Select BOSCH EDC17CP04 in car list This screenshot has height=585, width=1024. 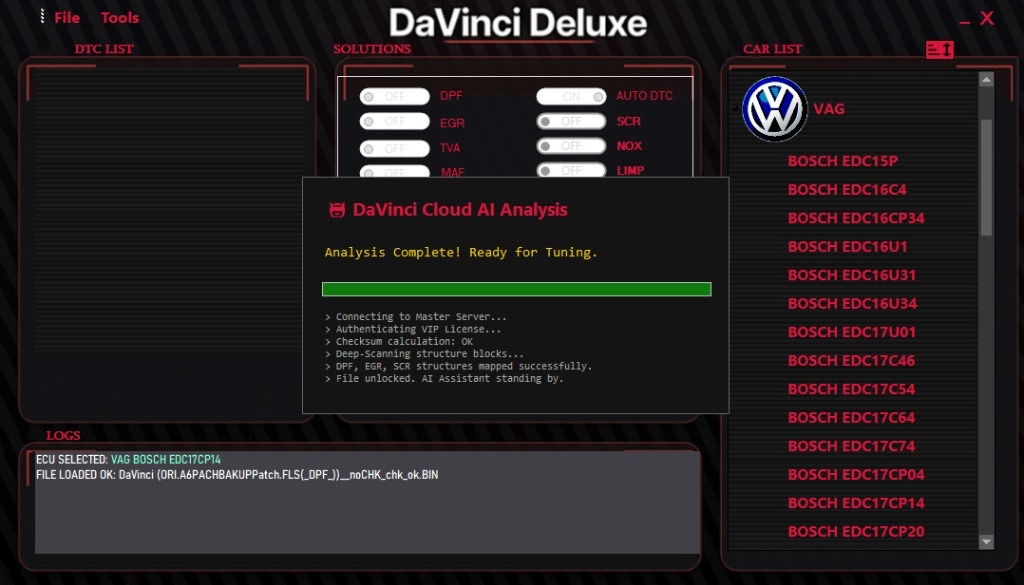click(x=856, y=475)
